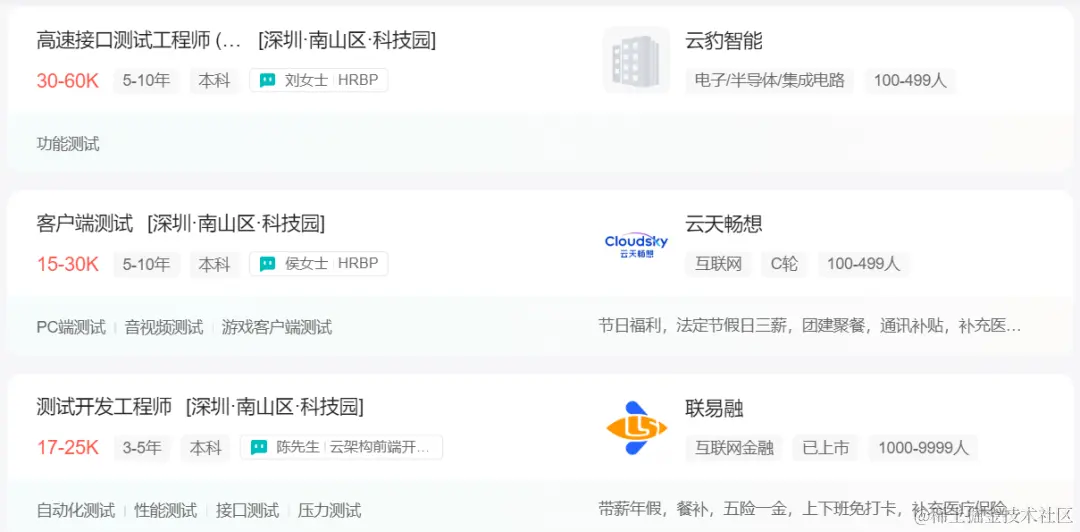Screen dimensions: 1080x532
Task: Click chat icon beside 侯女士 HRBP
Action: tap(267, 264)
